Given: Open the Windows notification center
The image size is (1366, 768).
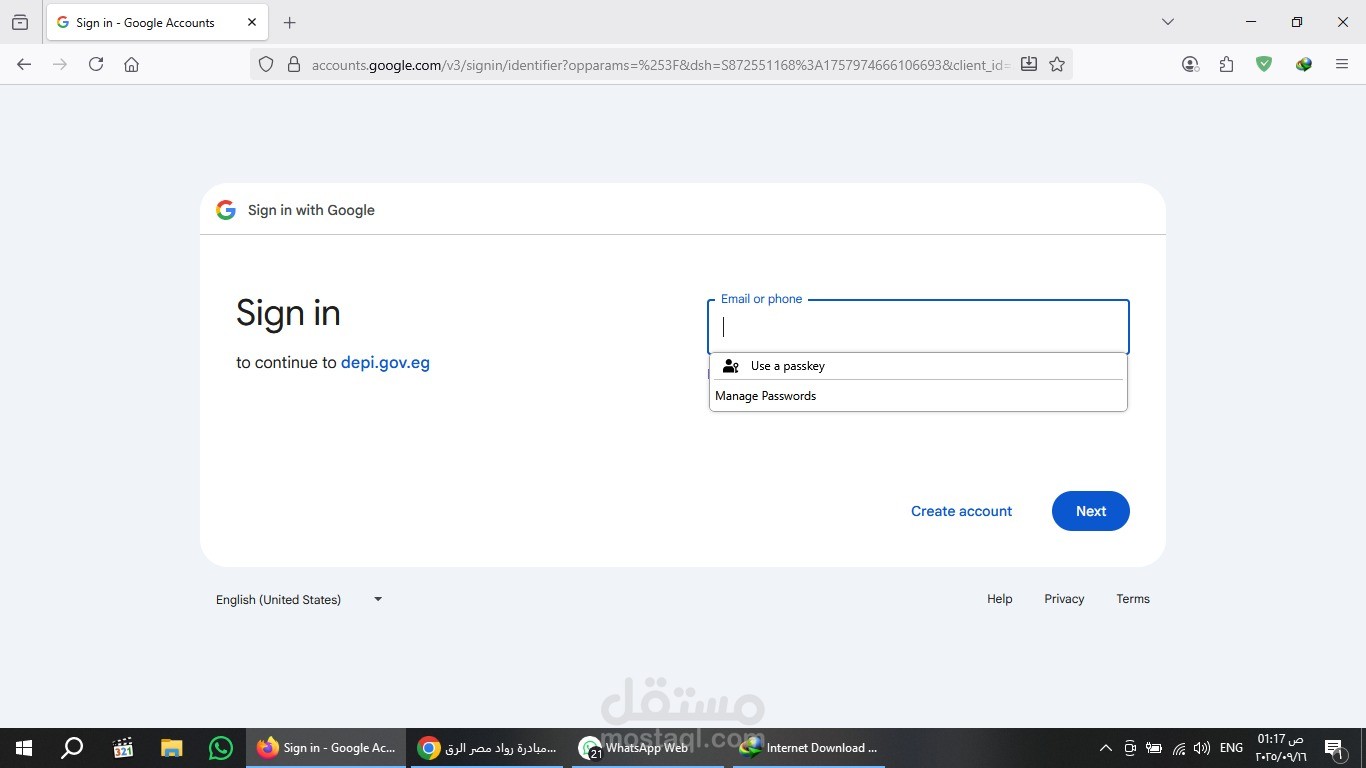Looking at the screenshot, I should pyautogui.click(x=1334, y=748).
